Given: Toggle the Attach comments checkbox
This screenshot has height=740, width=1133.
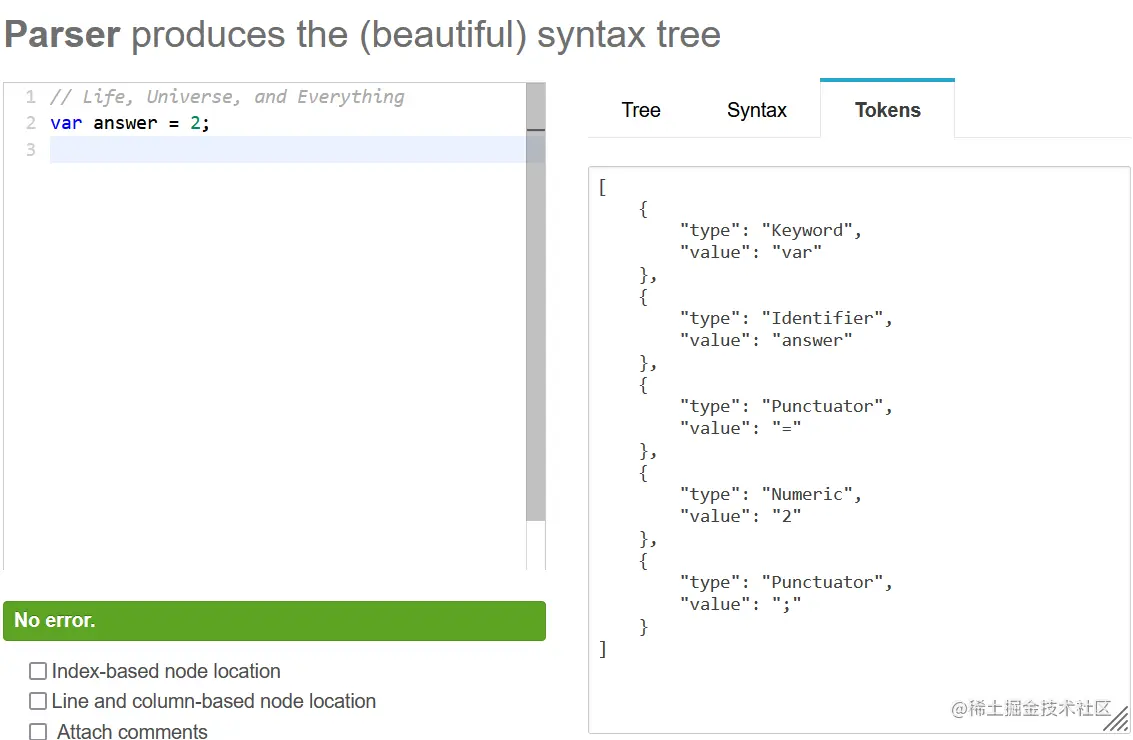Looking at the screenshot, I should click(38, 732).
